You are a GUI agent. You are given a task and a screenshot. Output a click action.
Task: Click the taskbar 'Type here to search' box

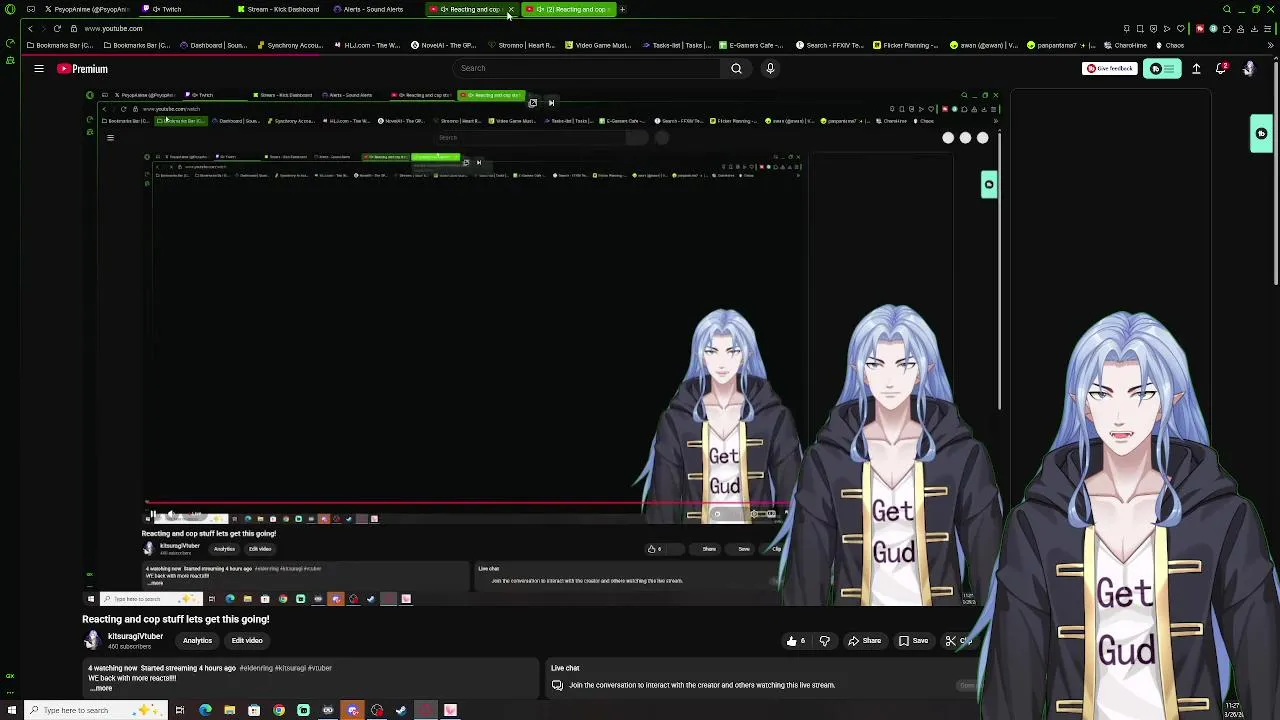point(95,710)
